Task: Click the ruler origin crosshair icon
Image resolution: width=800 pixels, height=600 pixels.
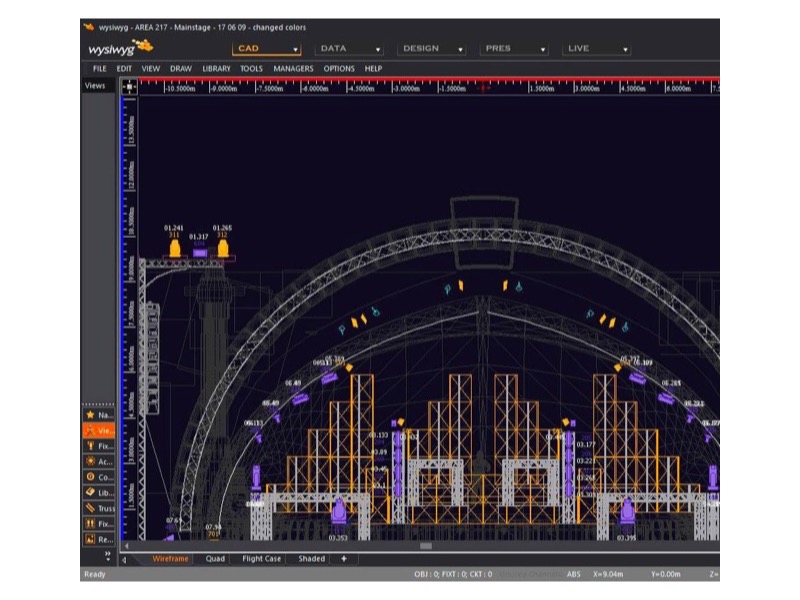Action: pos(128,87)
